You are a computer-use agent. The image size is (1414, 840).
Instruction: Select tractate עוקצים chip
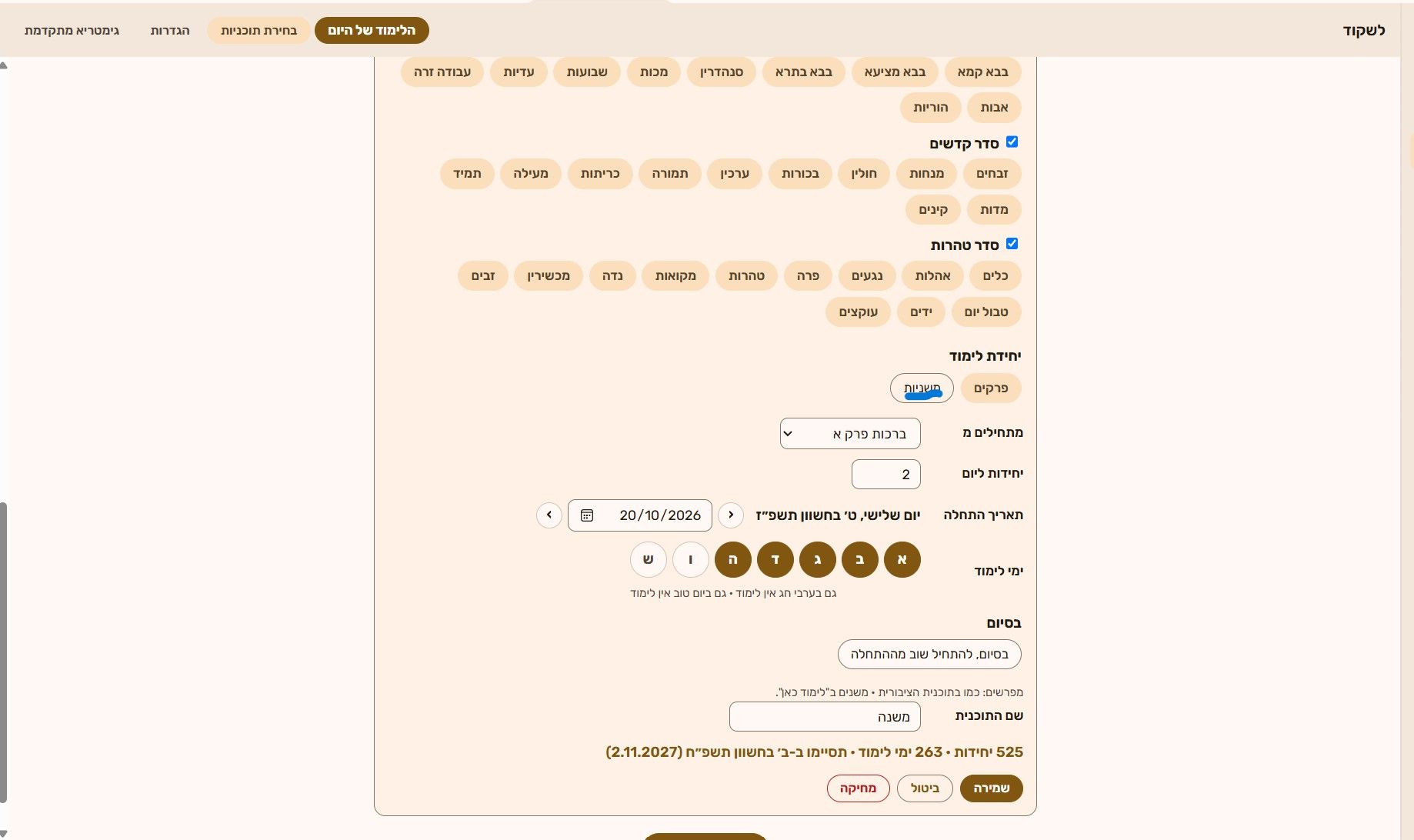(x=859, y=312)
